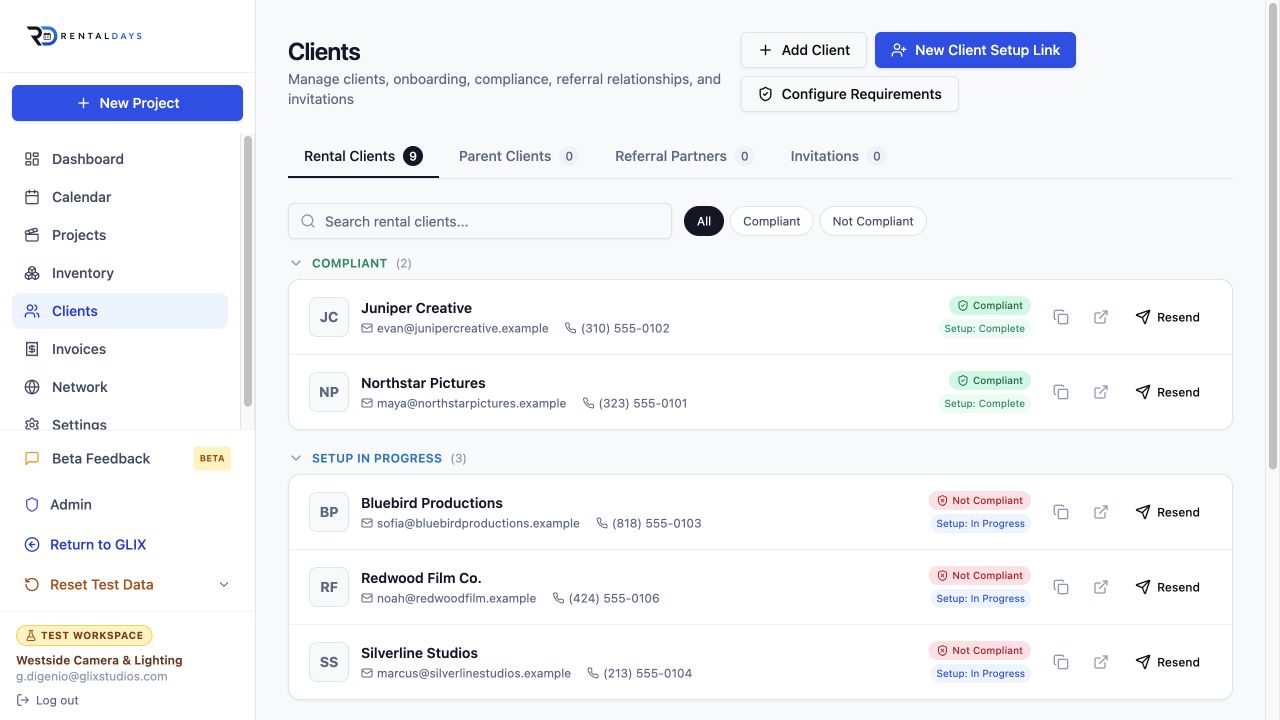Click the RentalDays logo

tap(84, 36)
